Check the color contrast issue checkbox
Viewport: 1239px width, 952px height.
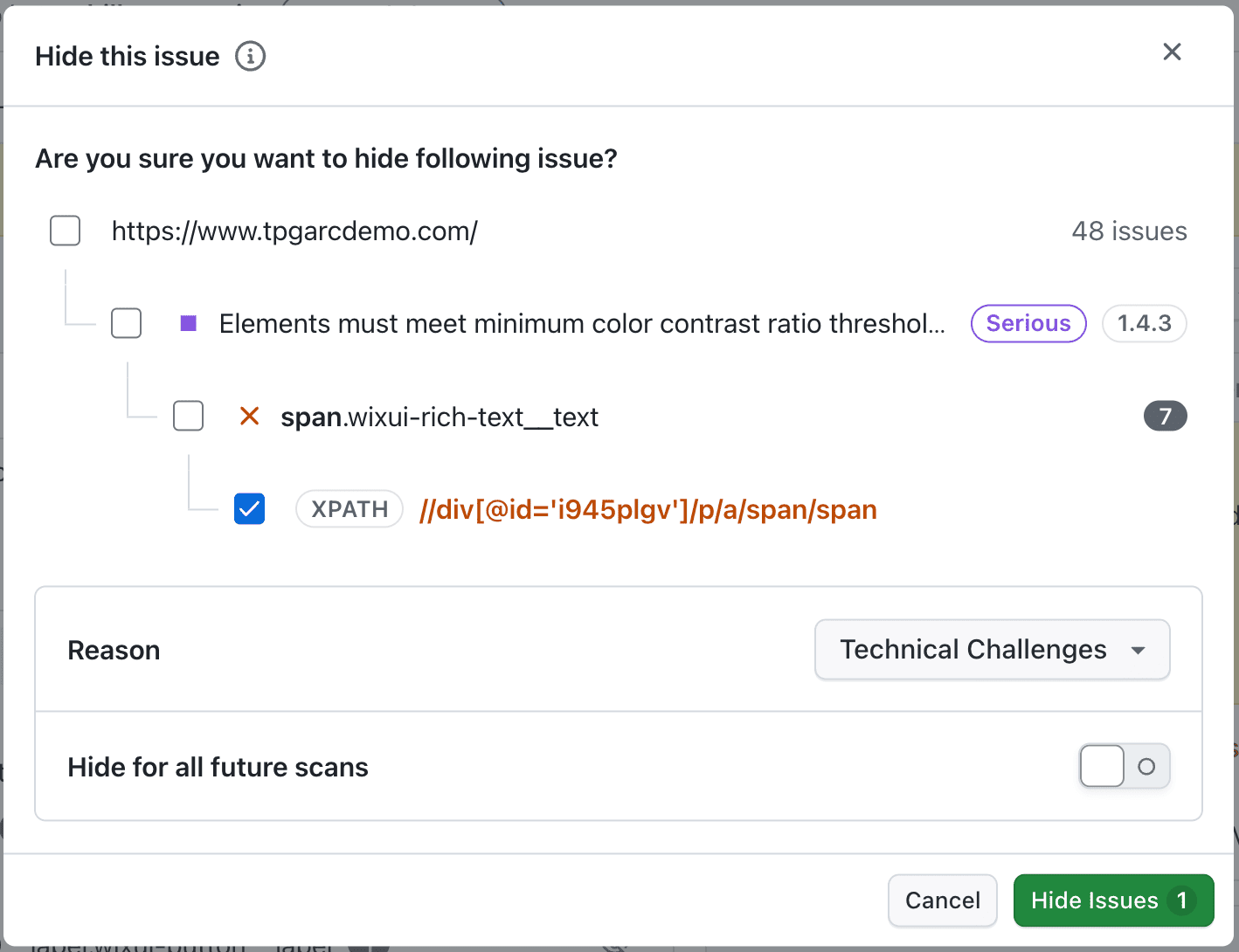pyautogui.click(x=126, y=323)
